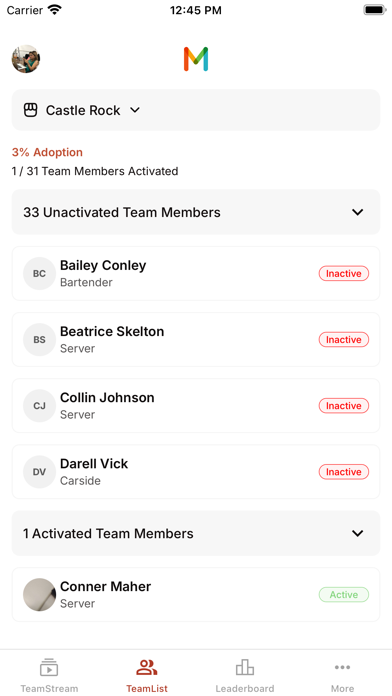Screen dimensions: 392x696
Task: Tap the TeamList people icon
Action: click(147, 667)
